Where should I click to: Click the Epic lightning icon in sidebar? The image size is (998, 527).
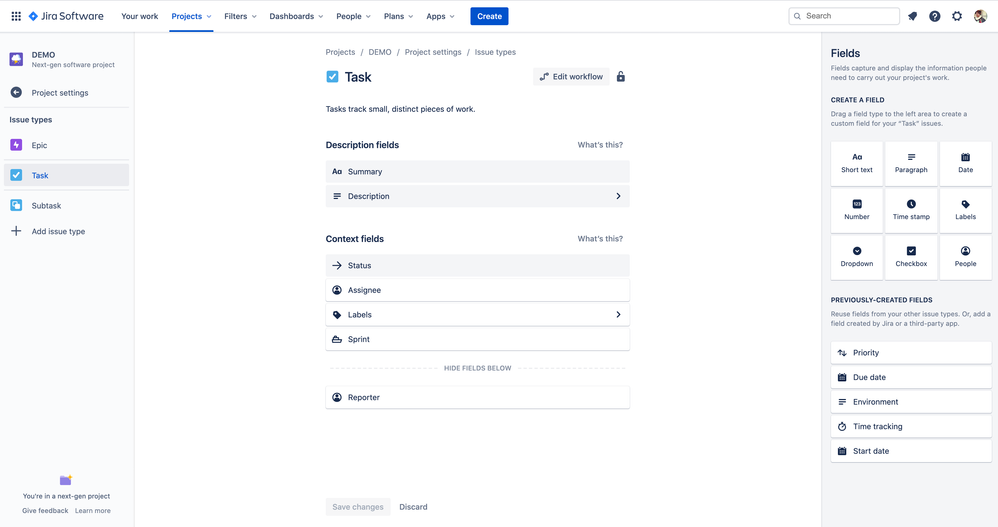tap(17, 145)
